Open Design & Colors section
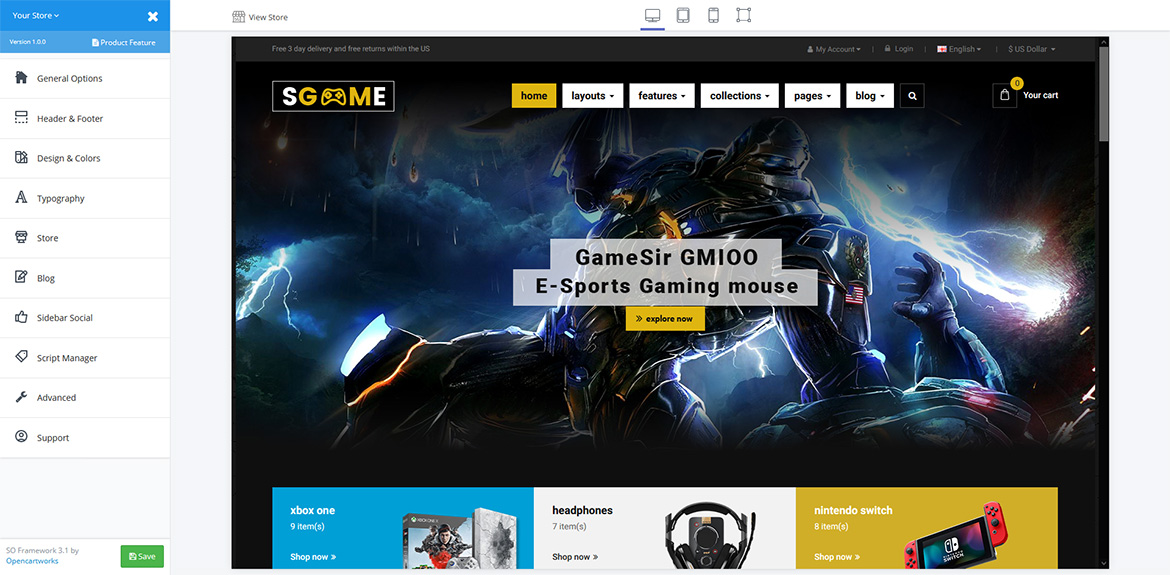This screenshot has height=575, width=1170. coord(85,158)
